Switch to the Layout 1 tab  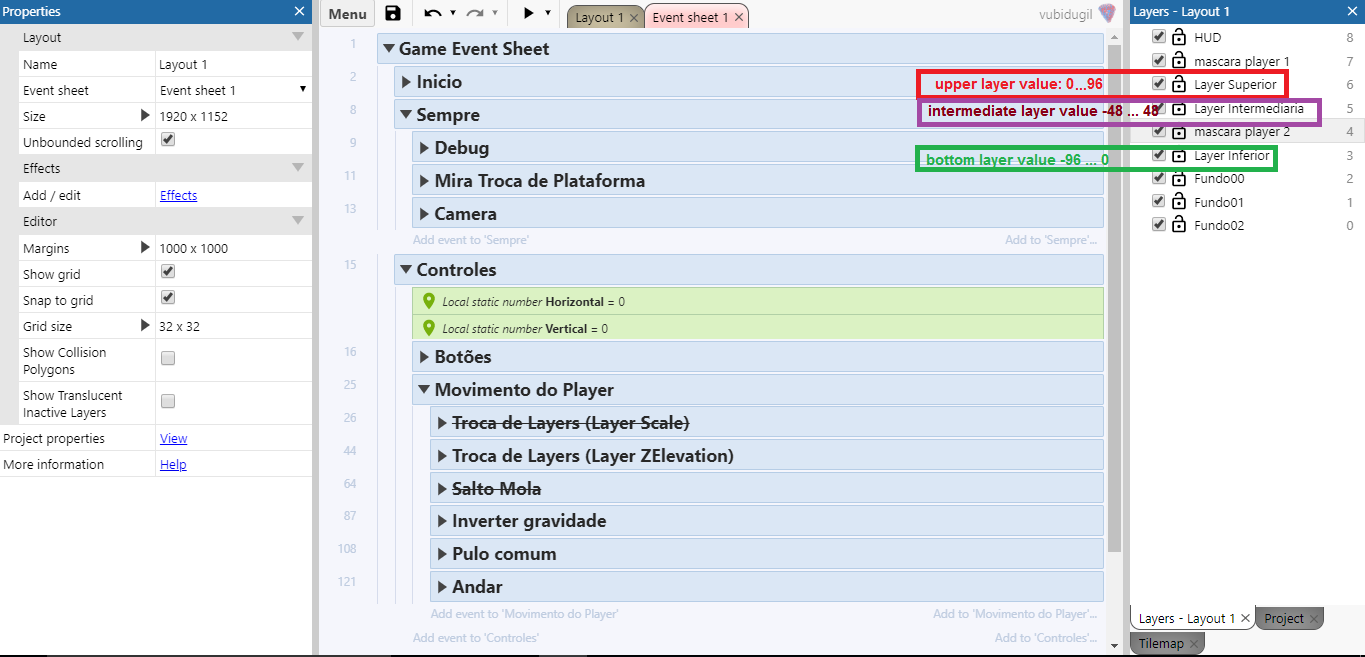(x=599, y=17)
